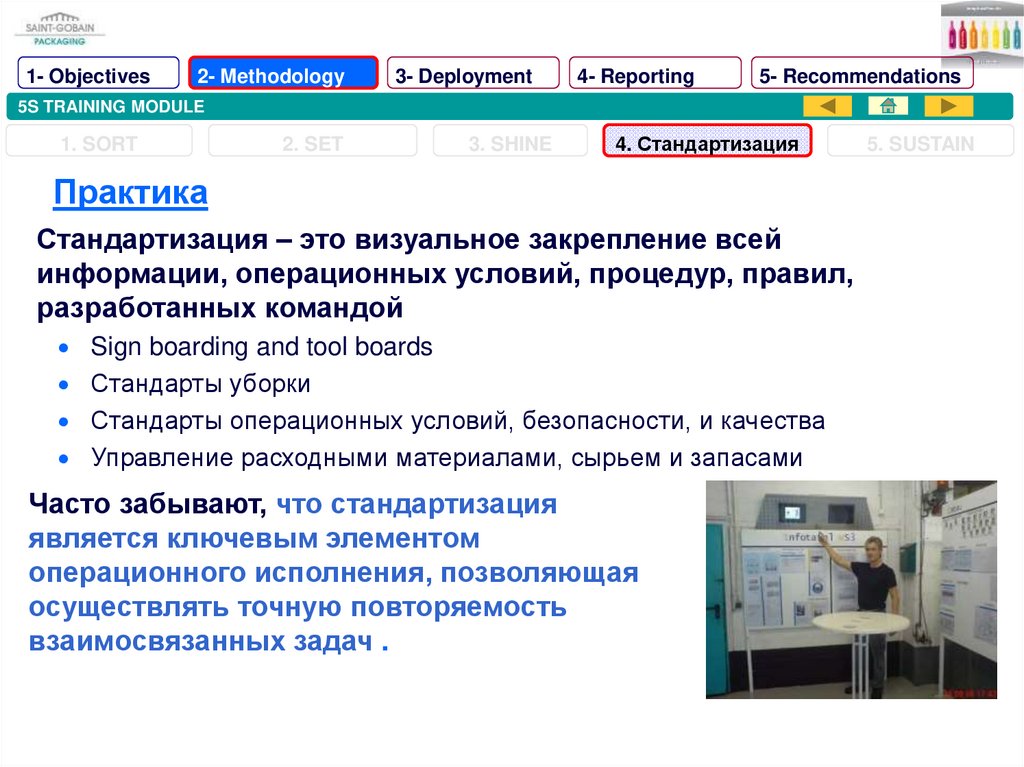Click the 4. Стандартизация step button
1024x767 pixels.
pyautogui.click(x=707, y=143)
